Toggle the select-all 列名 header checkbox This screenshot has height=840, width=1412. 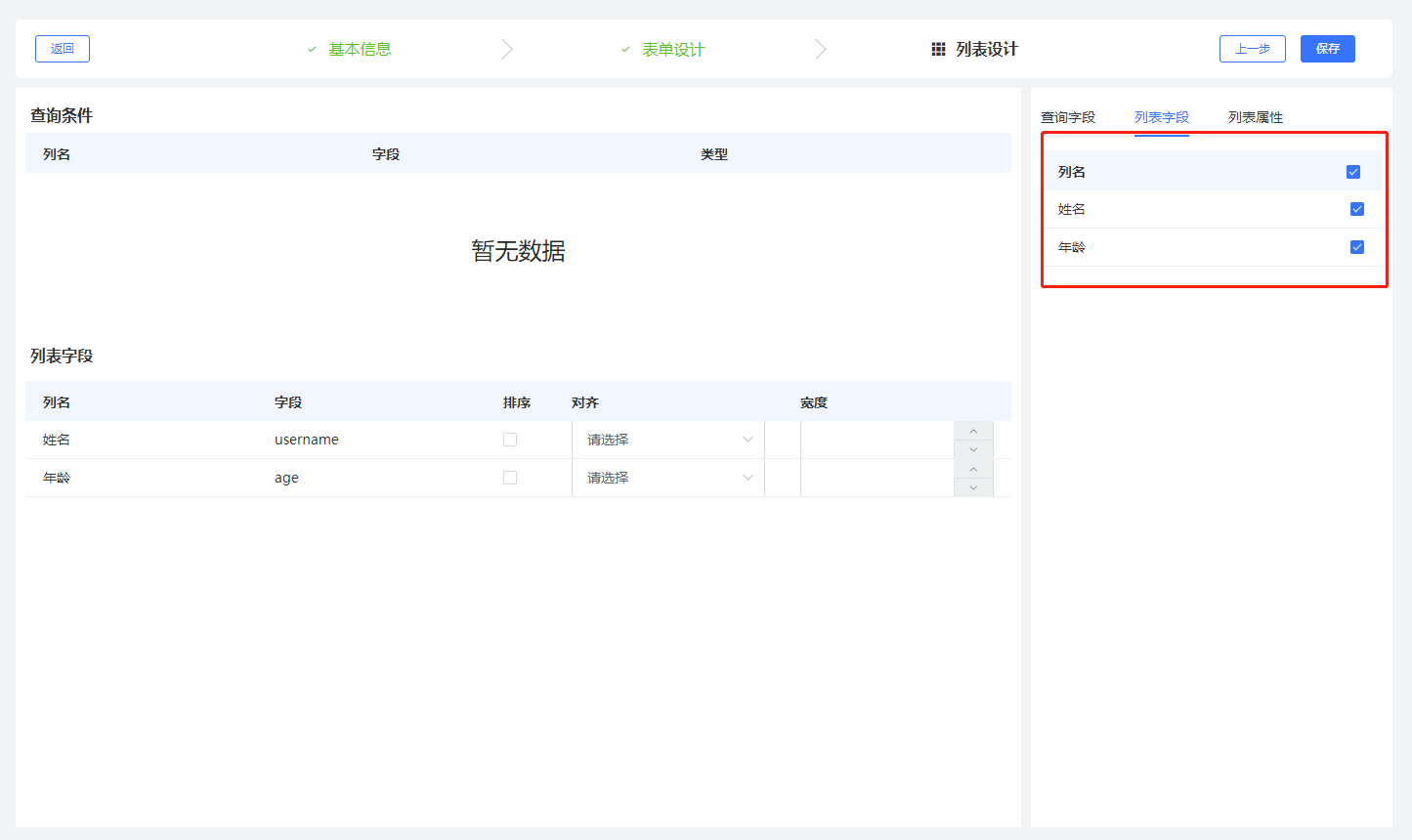pos(1353,172)
